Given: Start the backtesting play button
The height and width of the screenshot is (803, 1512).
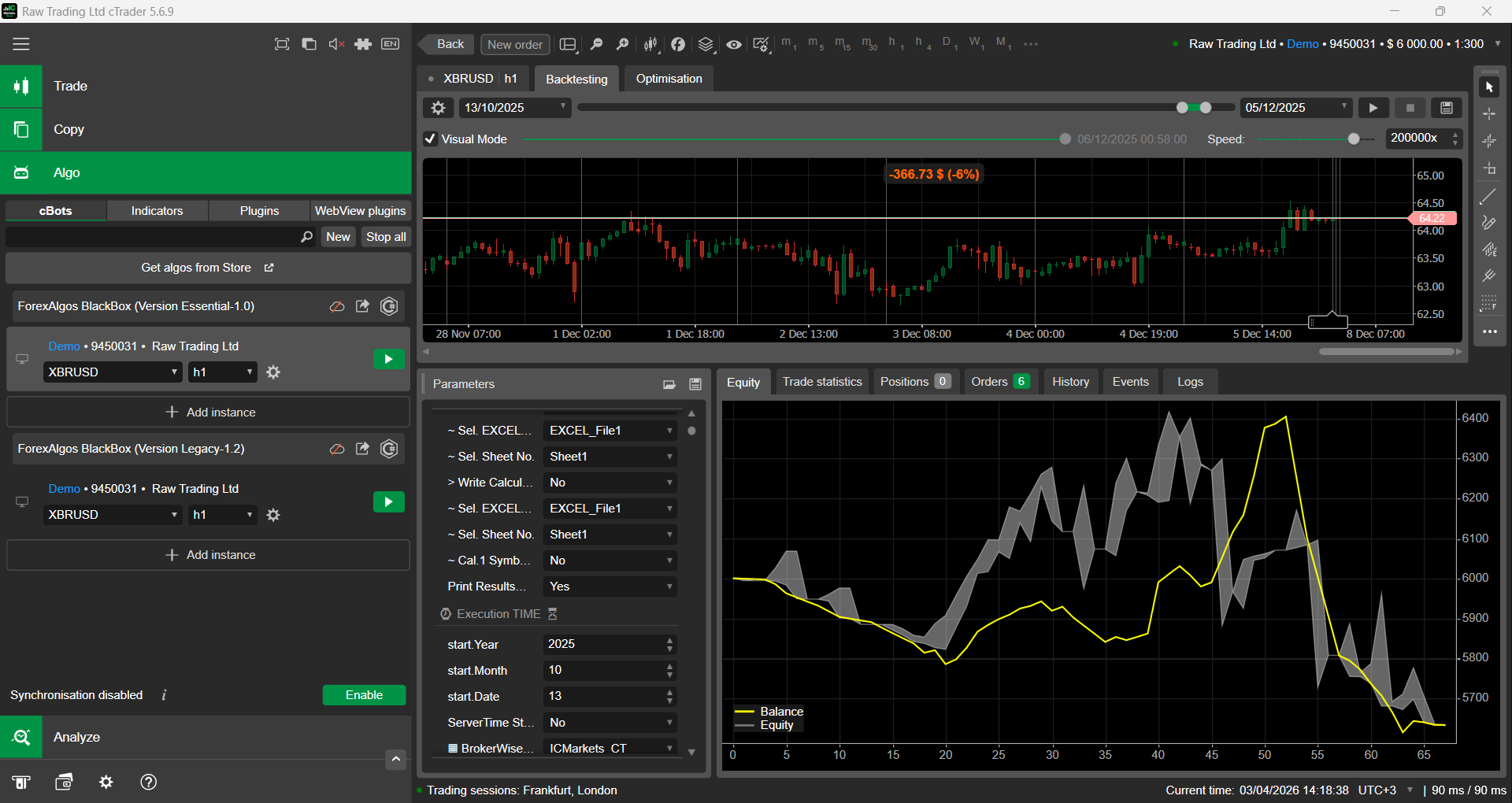Looking at the screenshot, I should coord(1373,108).
